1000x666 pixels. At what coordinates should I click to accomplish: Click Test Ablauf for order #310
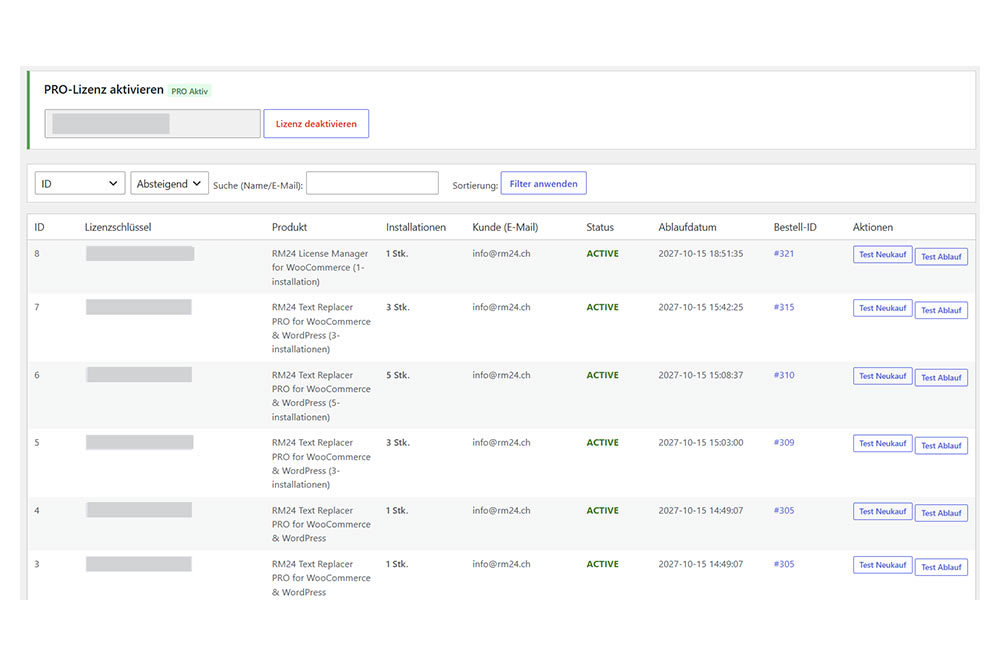point(941,378)
